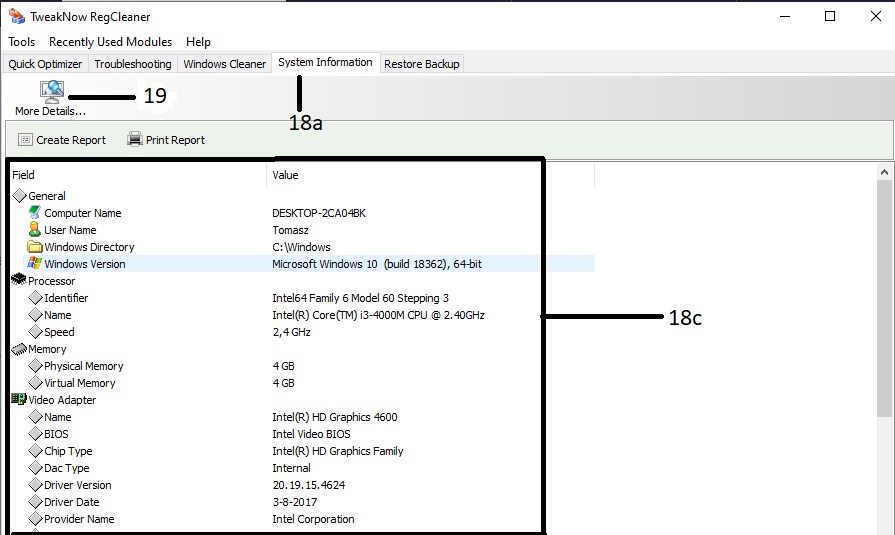Screen dimensions: 895x535
Task: Open the Help menu
Action: (198, 42)
